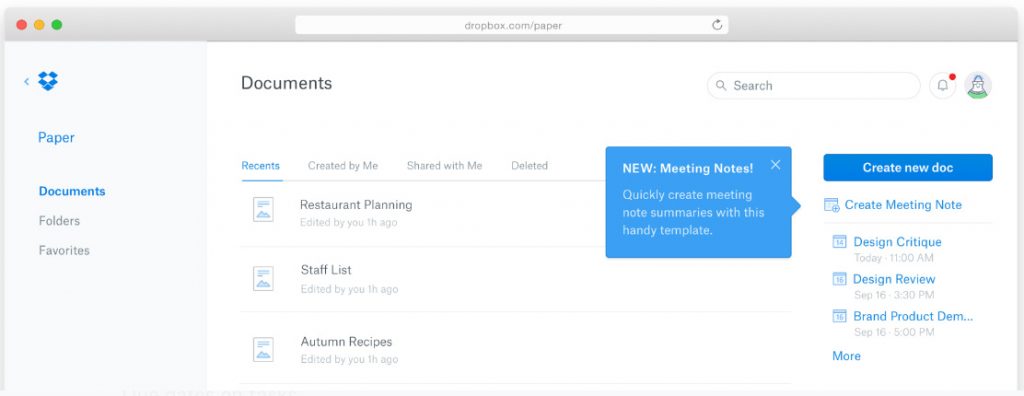Click the Restaurant Planning document icon

[263, 209]
